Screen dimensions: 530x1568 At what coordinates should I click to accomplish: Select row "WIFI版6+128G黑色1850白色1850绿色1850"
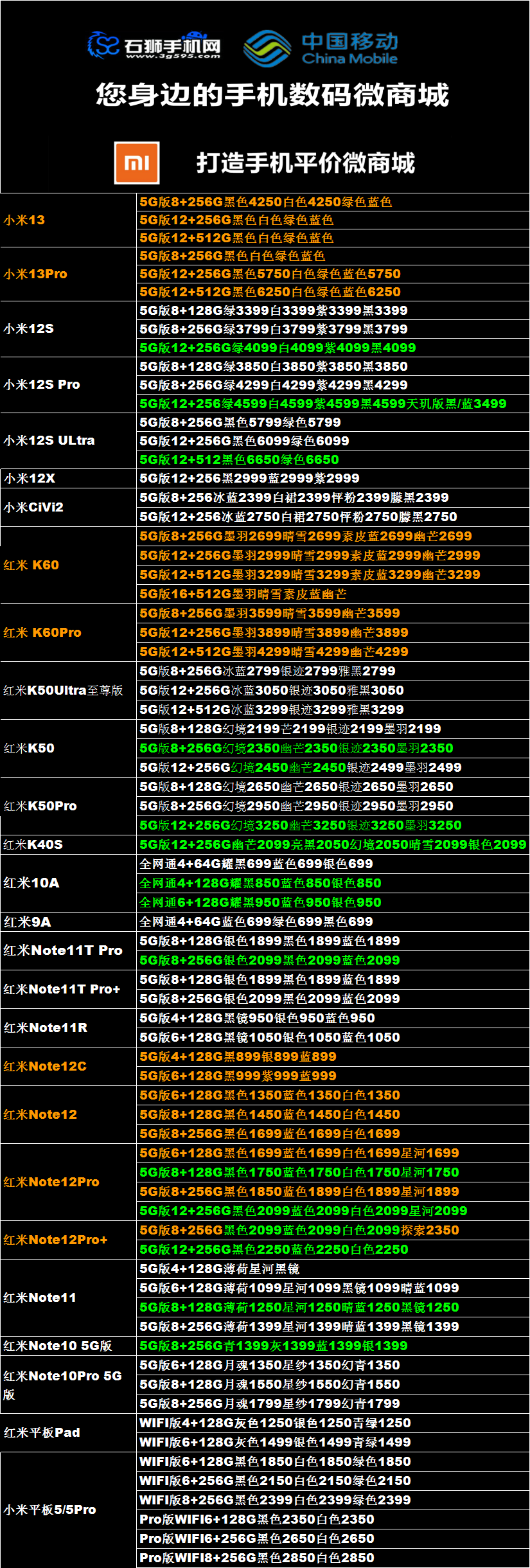coord(333,1461)
